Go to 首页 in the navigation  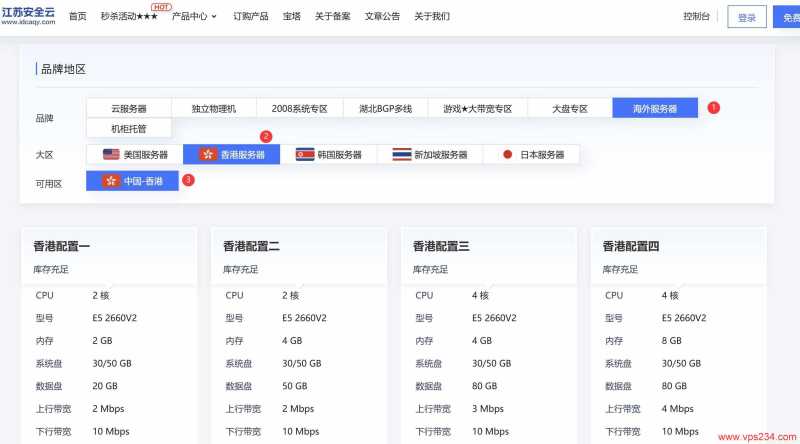click(77, 17)
